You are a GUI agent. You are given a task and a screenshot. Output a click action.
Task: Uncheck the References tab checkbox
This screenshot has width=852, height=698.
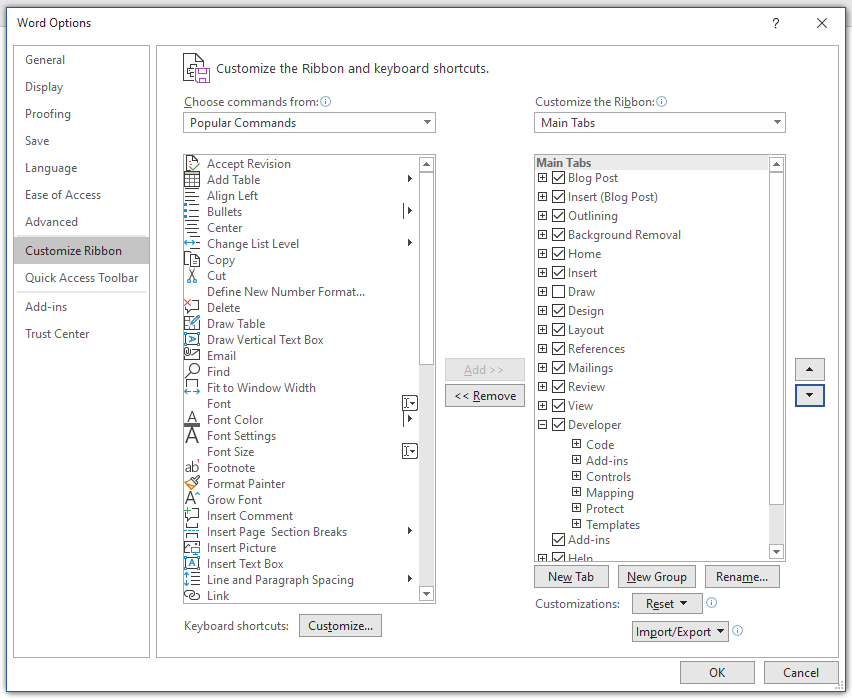pos(558,349)
